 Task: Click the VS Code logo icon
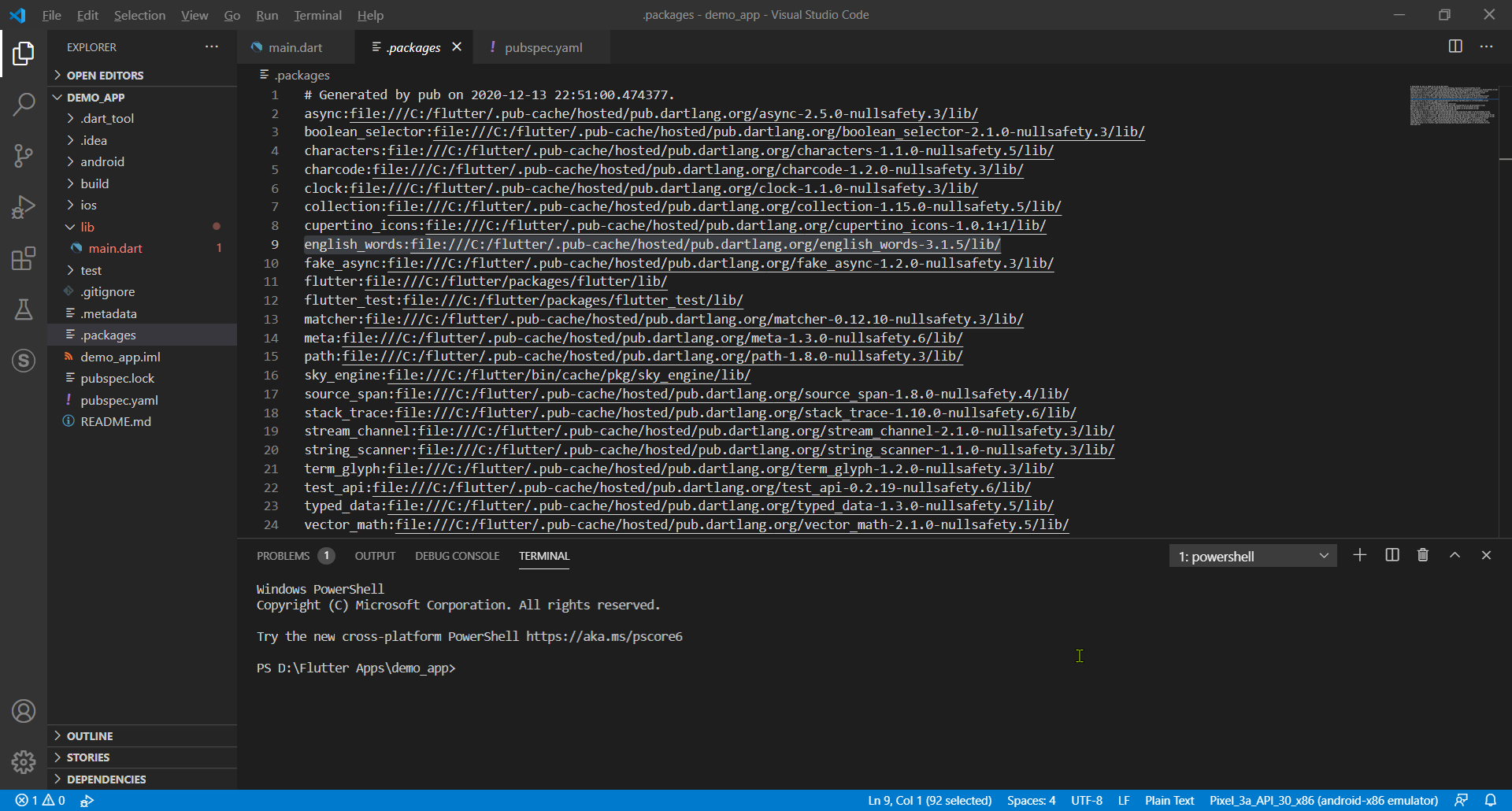point(17,15)
